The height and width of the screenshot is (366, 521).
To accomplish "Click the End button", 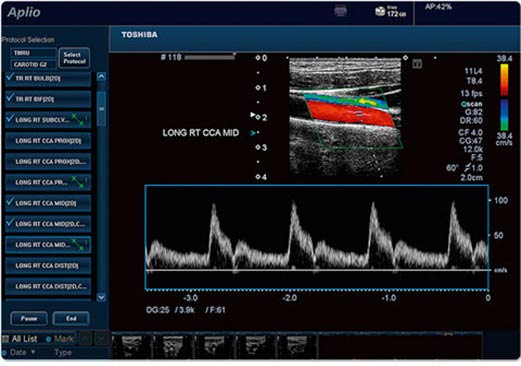I will (71, 318).
